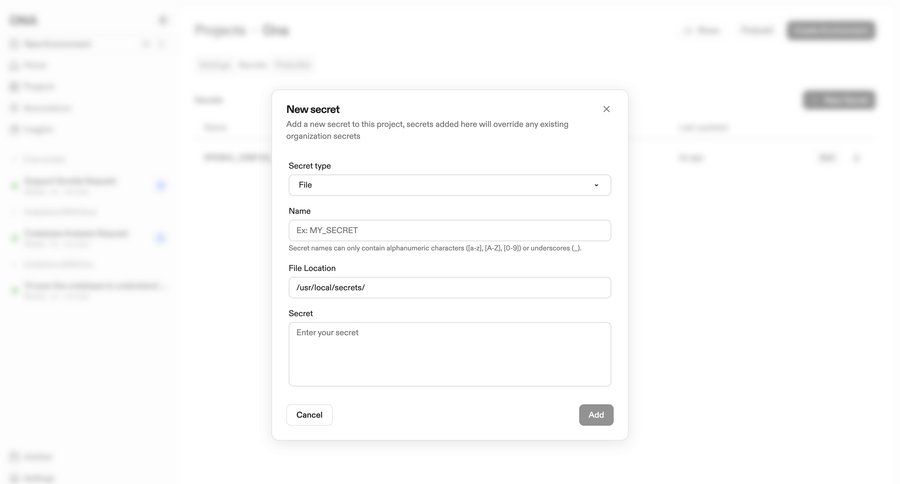The image size is (900, 484).
Task: Open the Insights sidebar icon
Action: pyautogui.click(x=15, y=129)
